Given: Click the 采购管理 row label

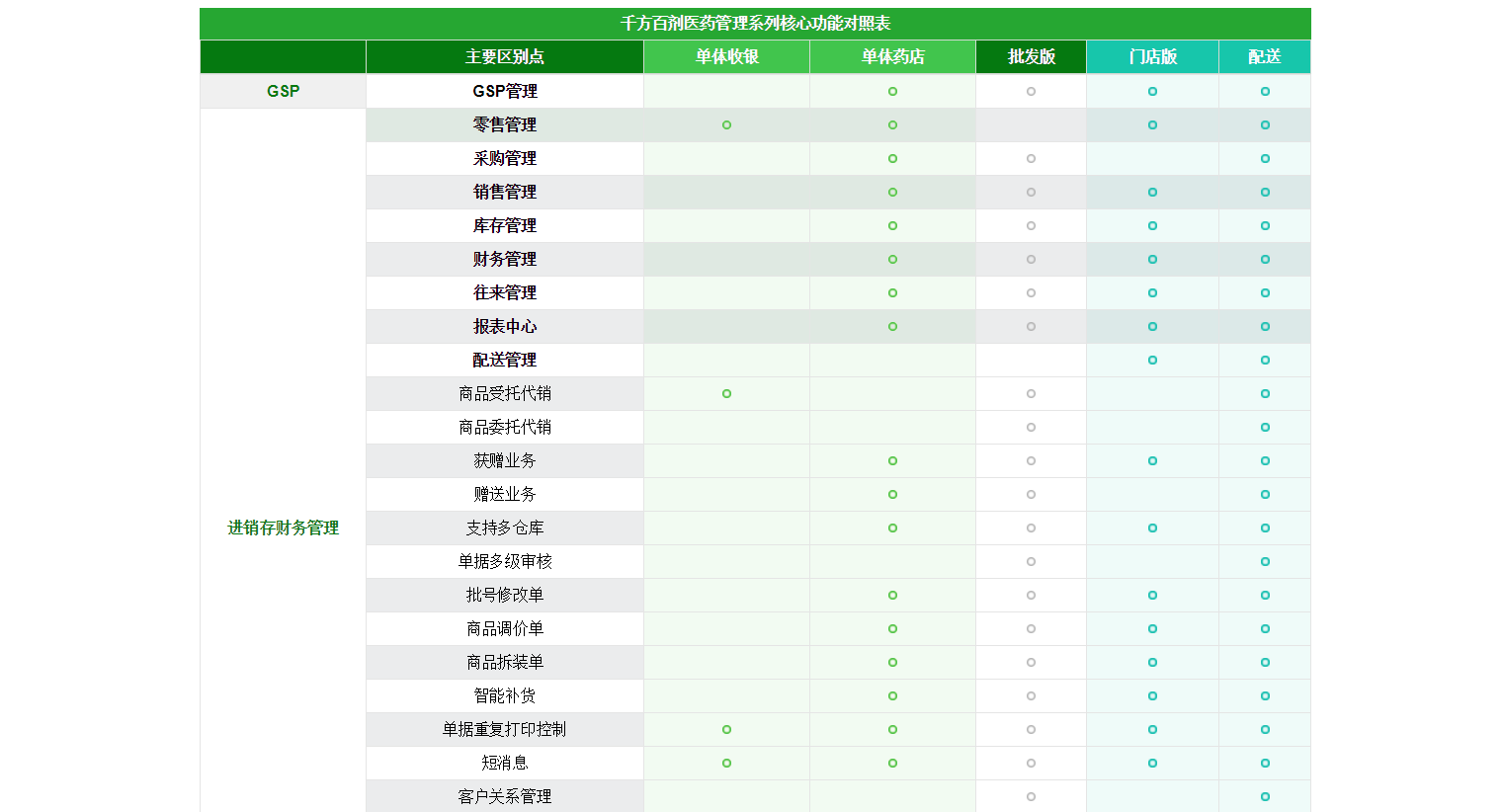Looking at the screenshot, I should click(505, 158).
